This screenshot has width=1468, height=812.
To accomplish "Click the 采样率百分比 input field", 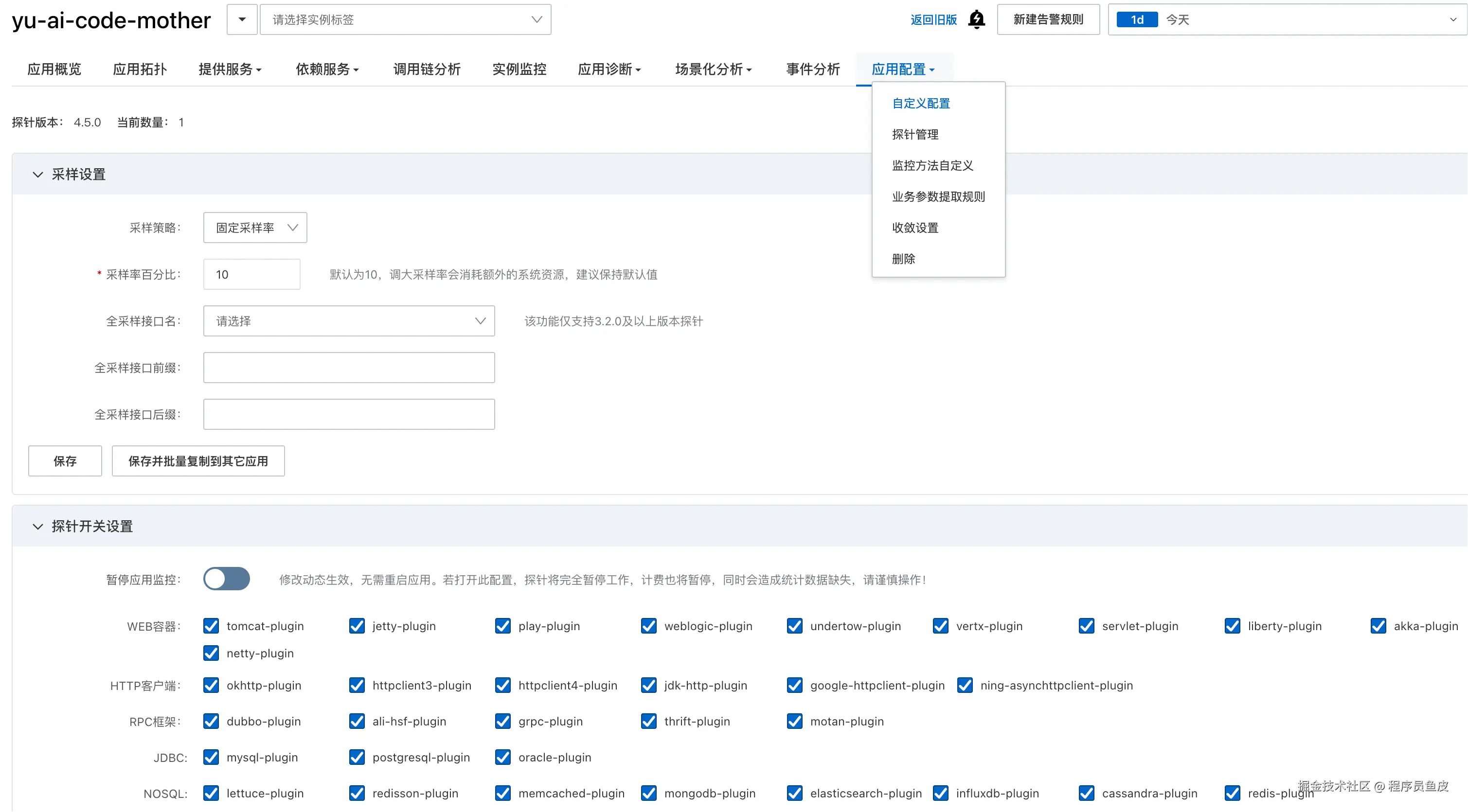I will pos(251,274).
